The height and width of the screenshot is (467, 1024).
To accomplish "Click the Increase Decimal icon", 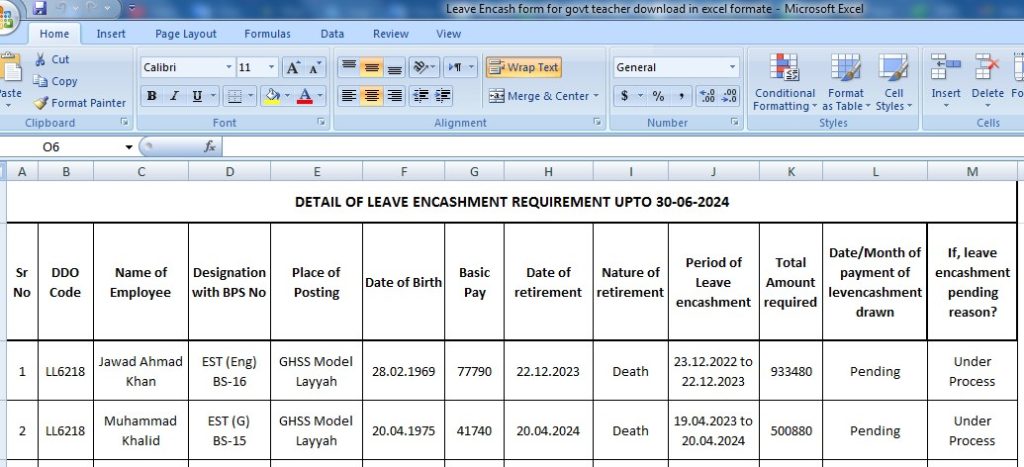I will pyautogui.click(x=707, y=97).
